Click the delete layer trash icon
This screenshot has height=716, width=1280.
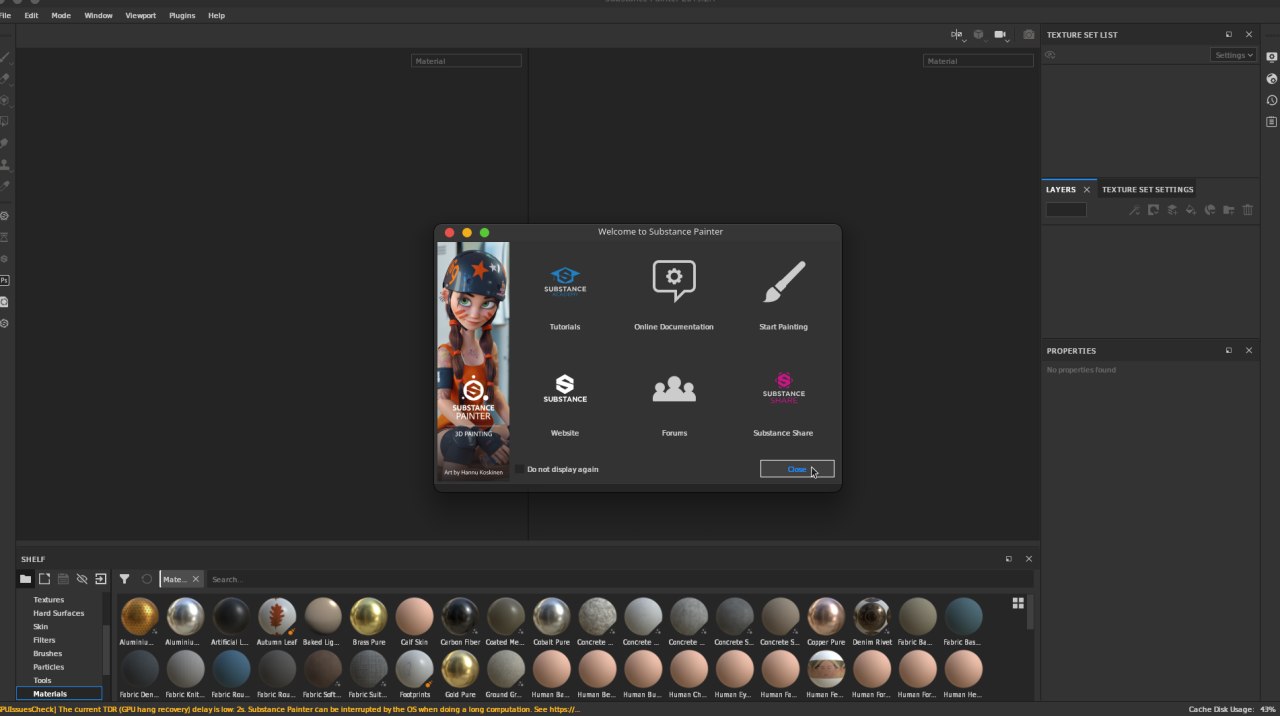click(x=1248, y=210)
